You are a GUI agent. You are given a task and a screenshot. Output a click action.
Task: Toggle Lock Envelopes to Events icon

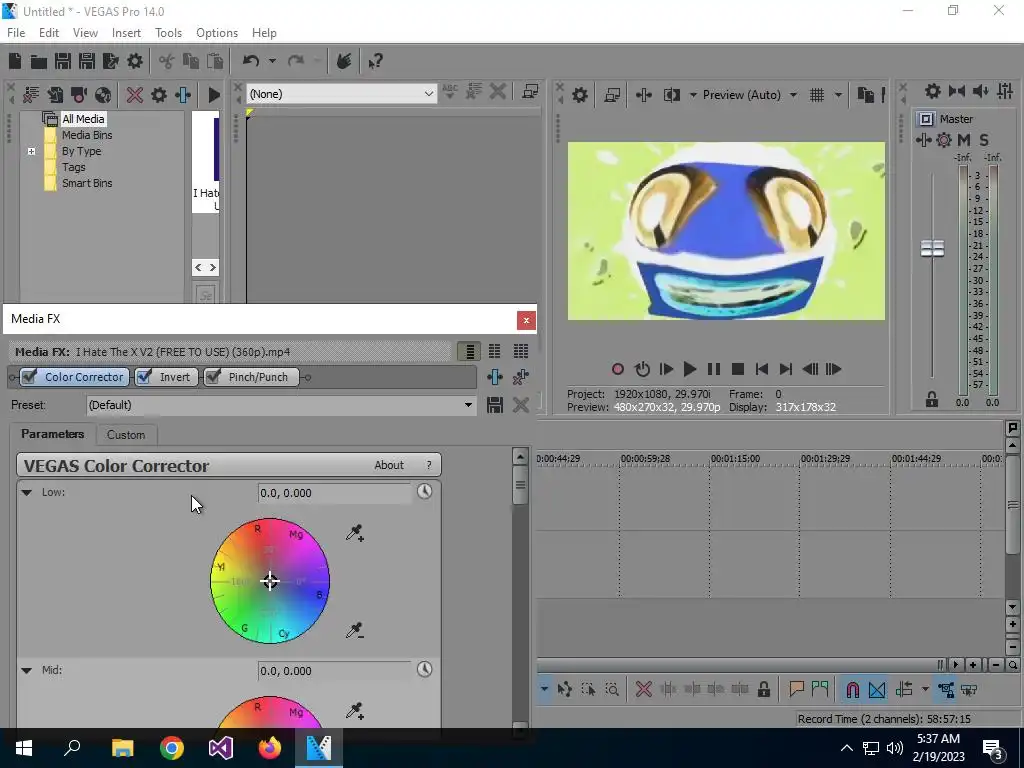point(946,690)
